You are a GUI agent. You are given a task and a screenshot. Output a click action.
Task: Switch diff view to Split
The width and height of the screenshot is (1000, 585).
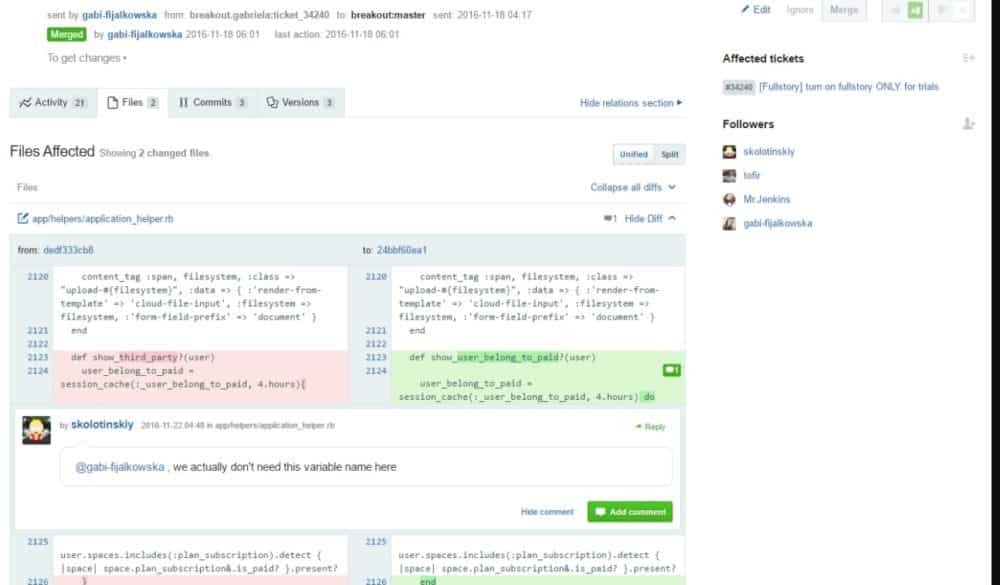(x=670, y=154)
